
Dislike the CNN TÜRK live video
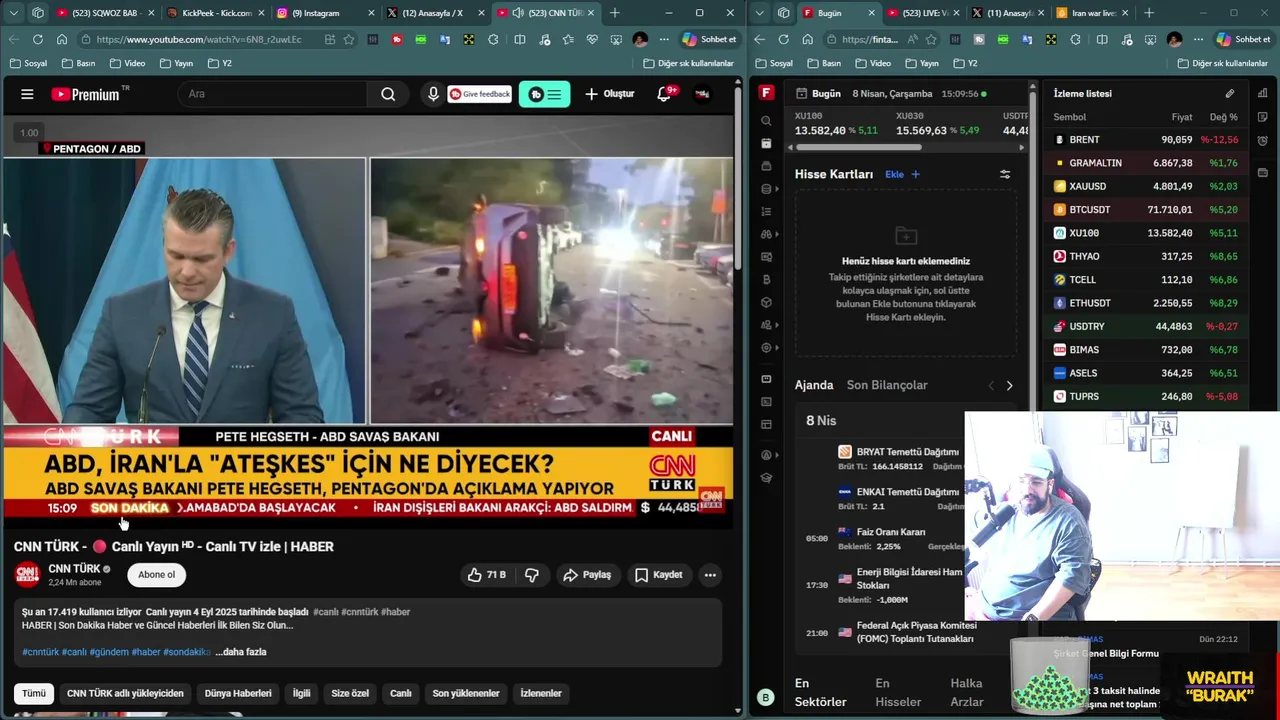coord(532,575)
